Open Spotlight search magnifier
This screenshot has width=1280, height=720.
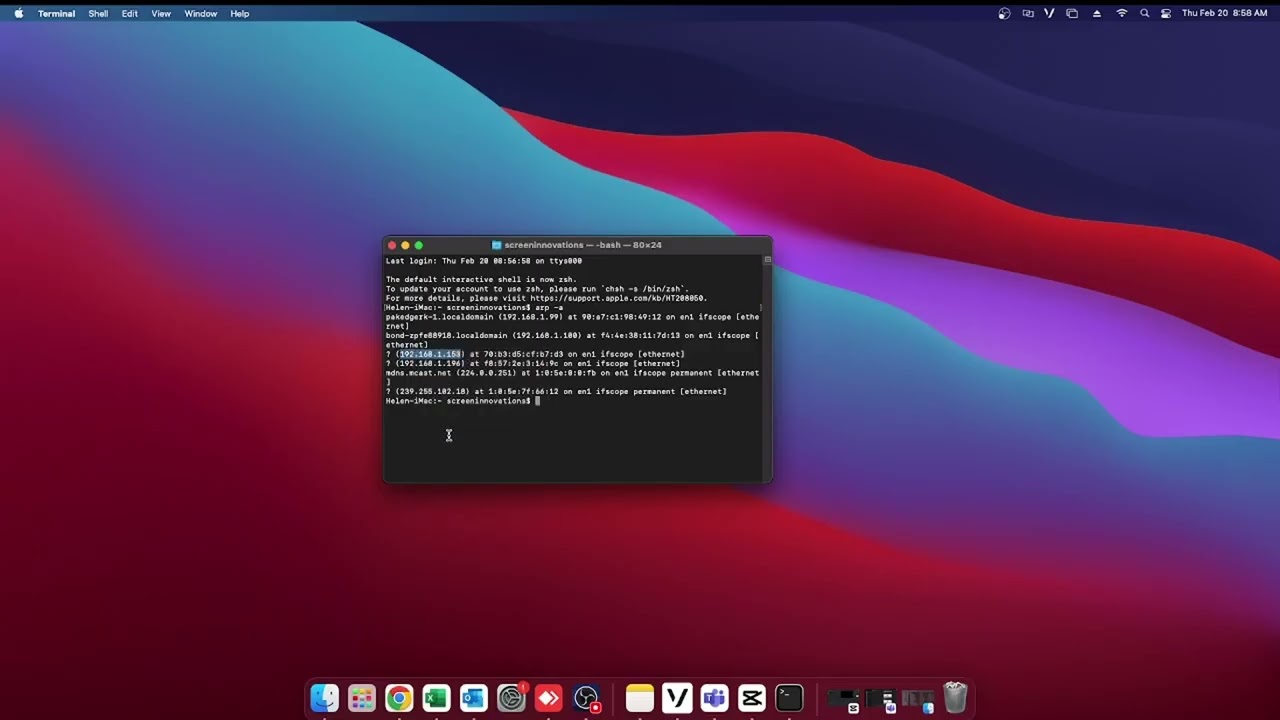tap(1145, 13)
